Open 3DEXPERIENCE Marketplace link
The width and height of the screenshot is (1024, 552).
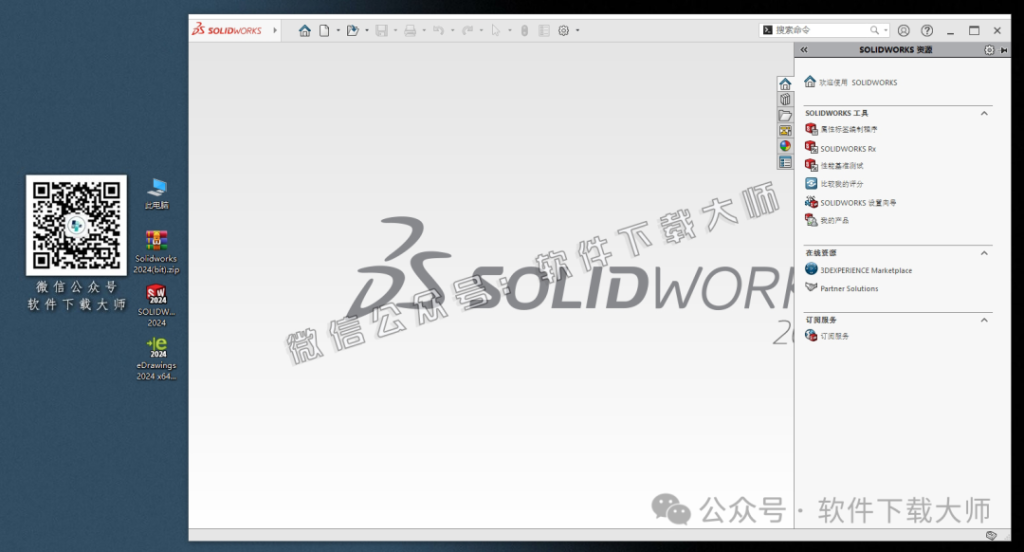pos(859,270)
